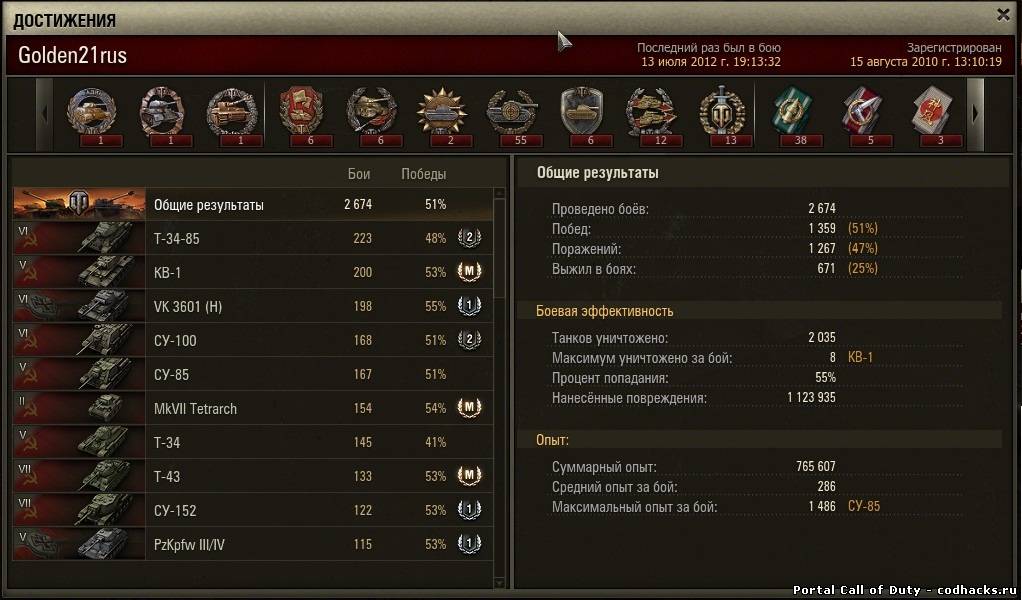Viewport: 1022px width, 600px height.
Task: Click the tank list scrollbar down arrow
Action: point(499,583)
